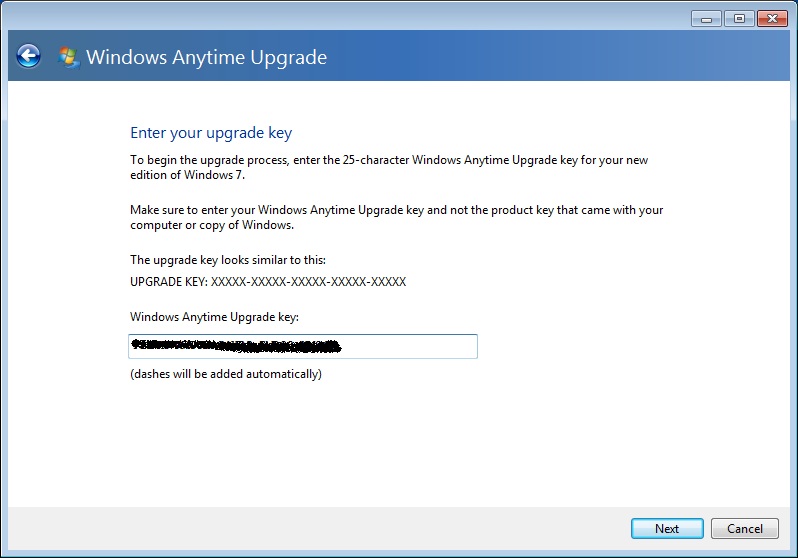Go back with the blue arrow button
798x558 pixels.
[28, 56]
